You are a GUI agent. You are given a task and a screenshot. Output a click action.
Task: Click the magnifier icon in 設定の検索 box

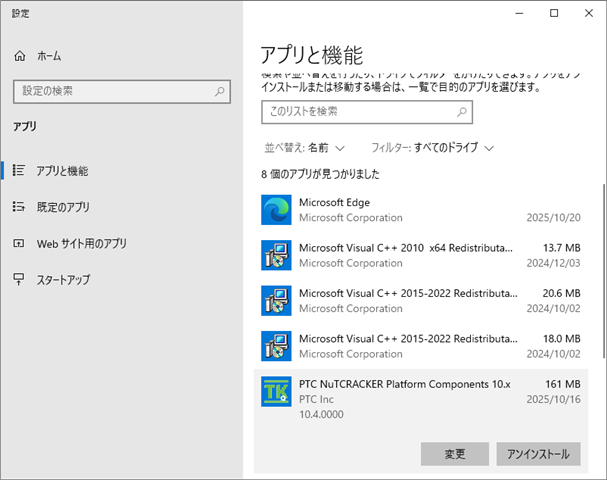click(221, 91)
